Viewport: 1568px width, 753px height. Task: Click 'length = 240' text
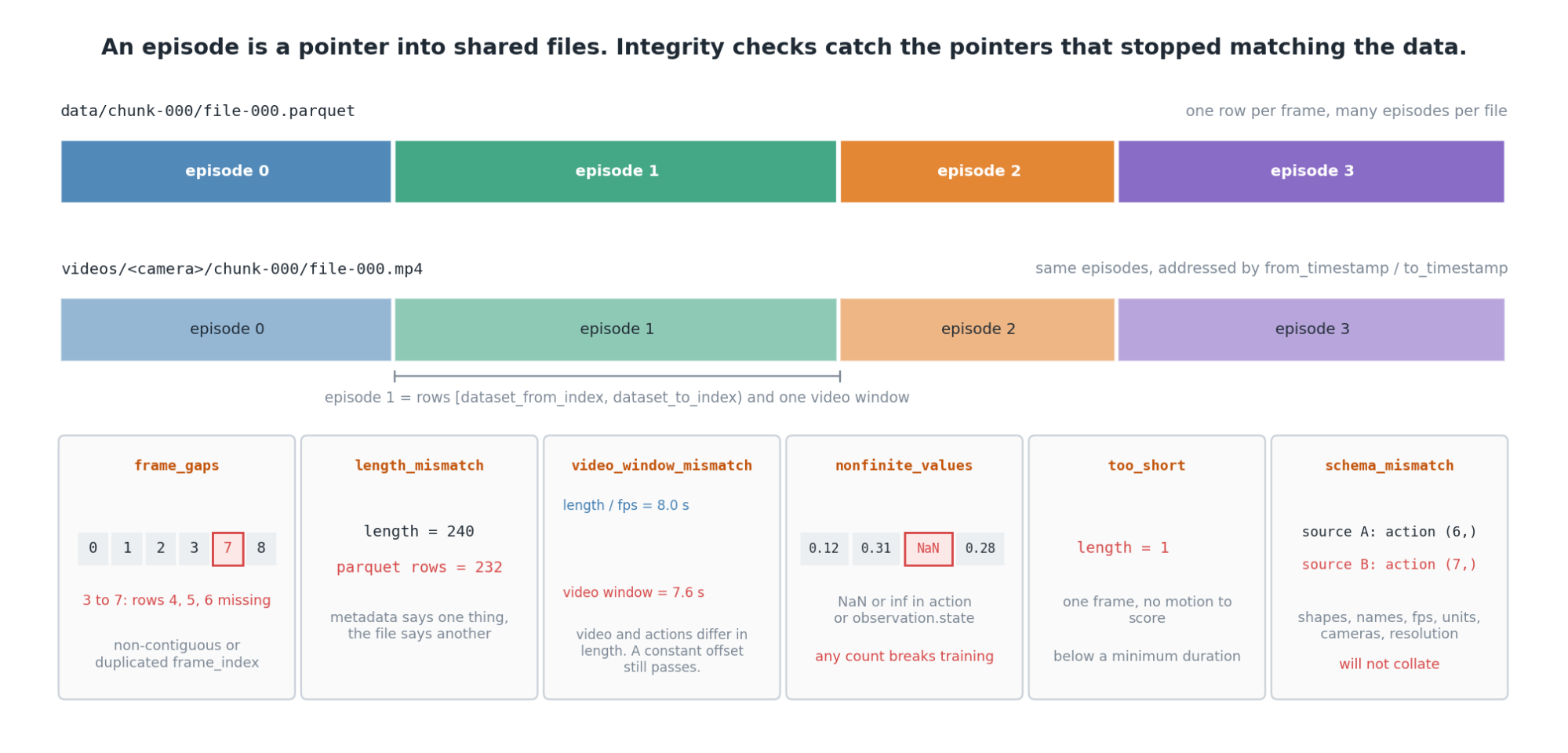pyautogui.click(x=419, y=532)
